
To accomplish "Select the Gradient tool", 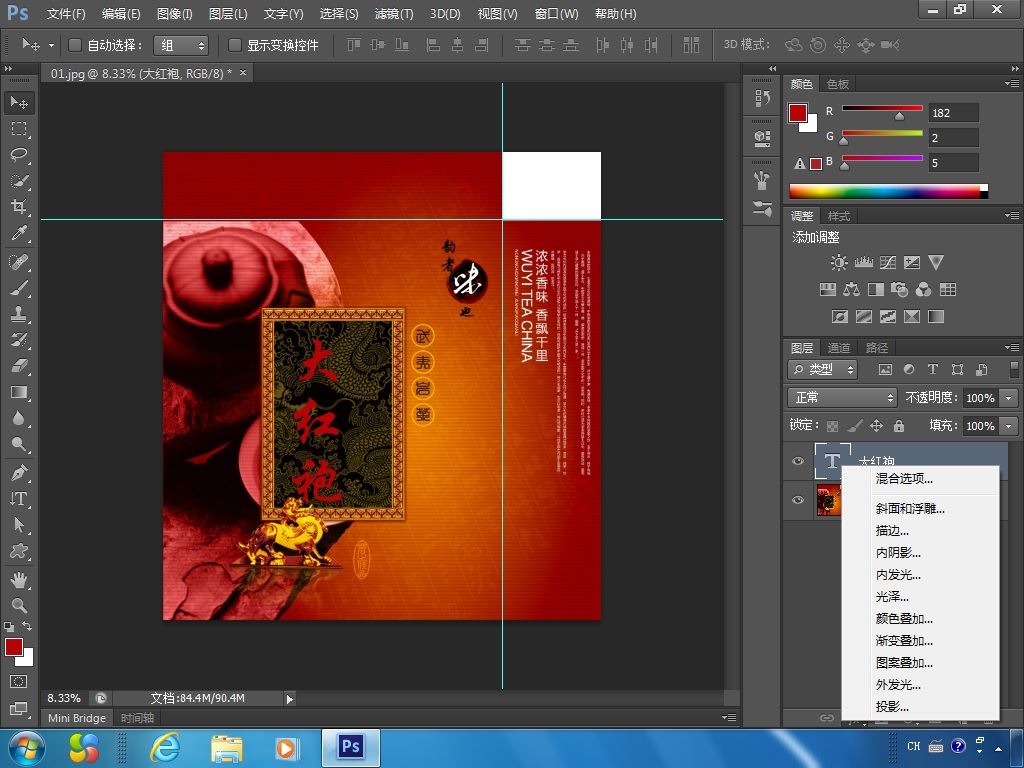I will 19,392.
